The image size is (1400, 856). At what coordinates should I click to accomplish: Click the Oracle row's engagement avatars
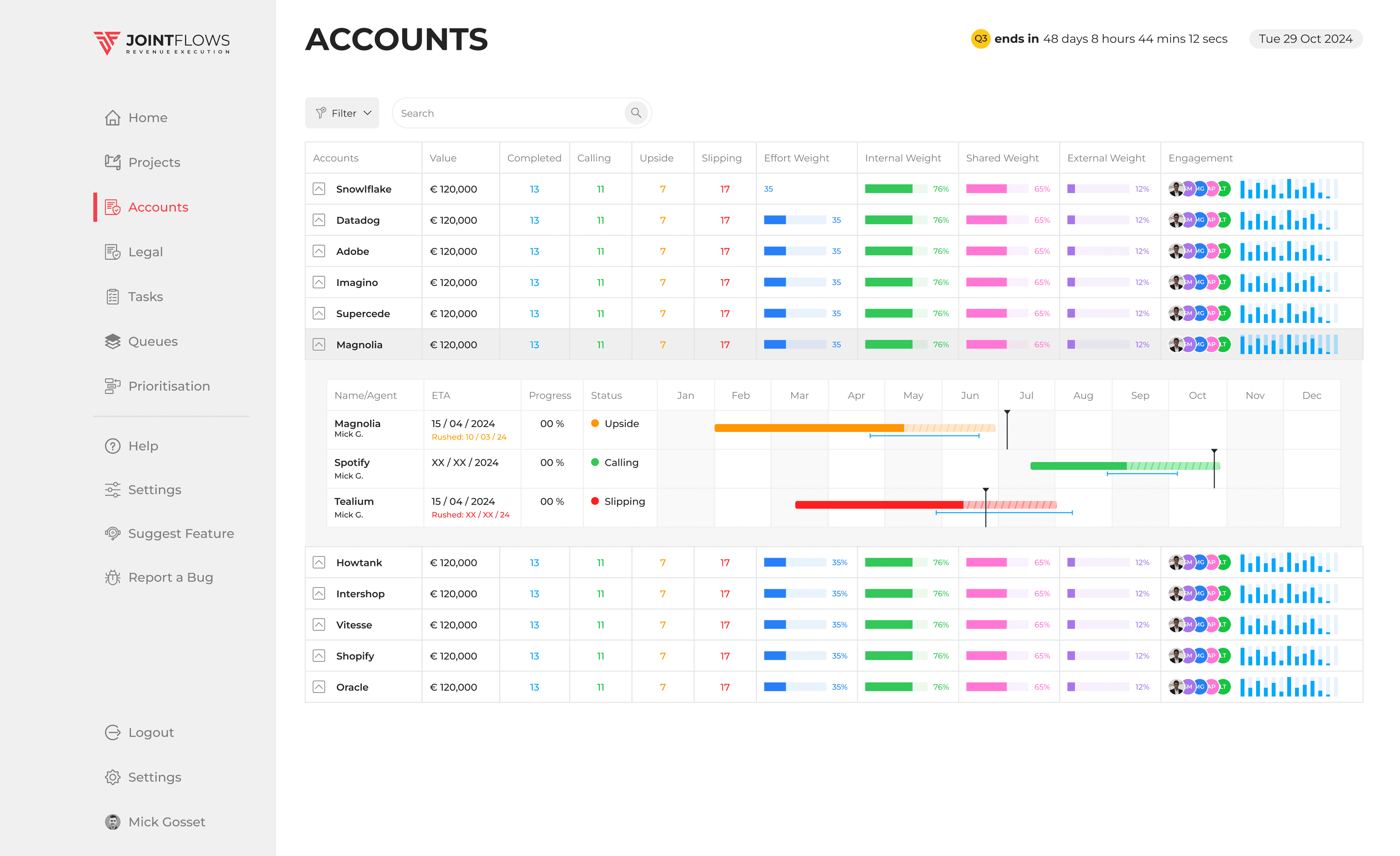click(1199, 687)
